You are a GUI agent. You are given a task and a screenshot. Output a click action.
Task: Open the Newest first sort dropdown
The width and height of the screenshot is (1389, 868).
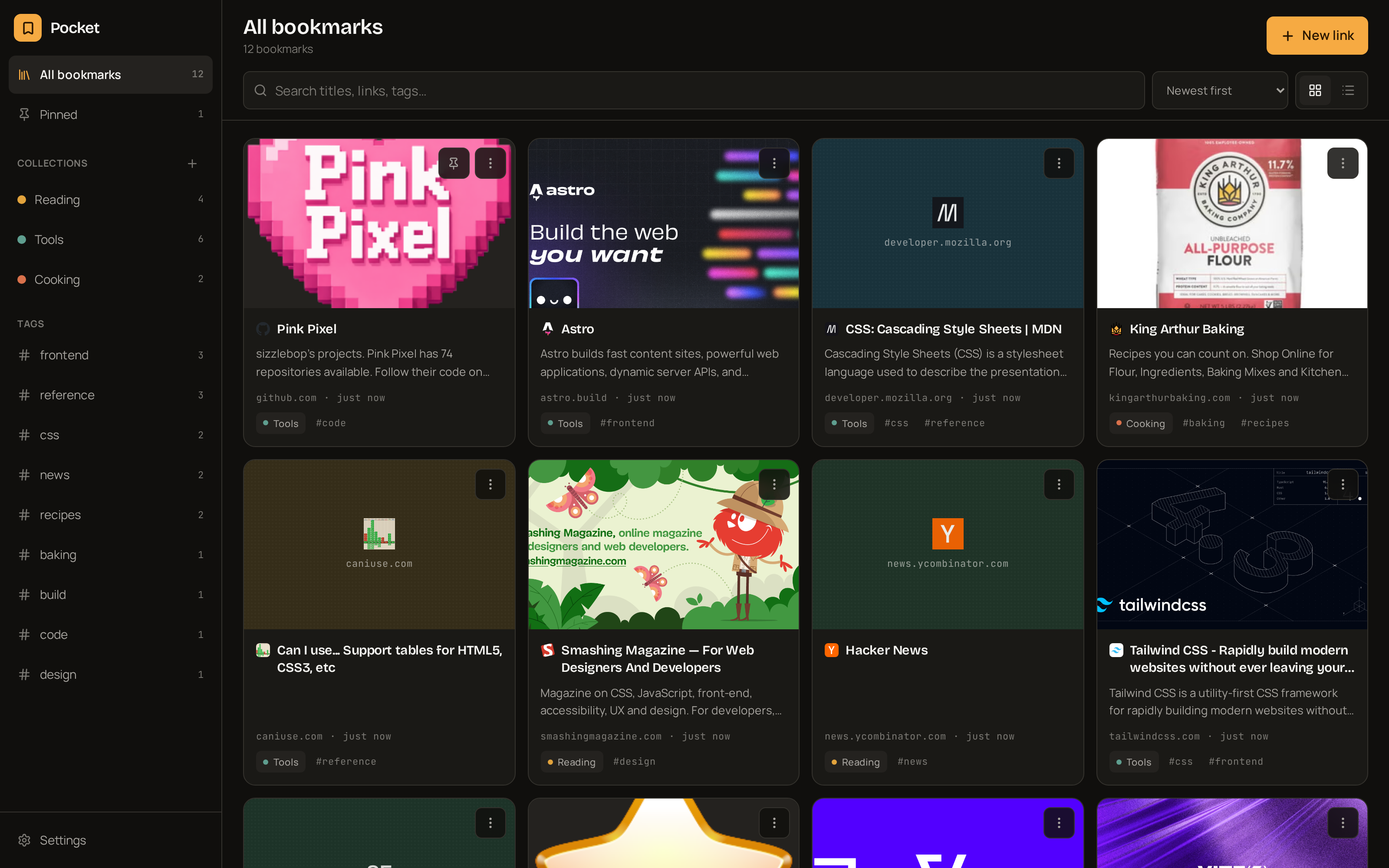coord(1220,90)
